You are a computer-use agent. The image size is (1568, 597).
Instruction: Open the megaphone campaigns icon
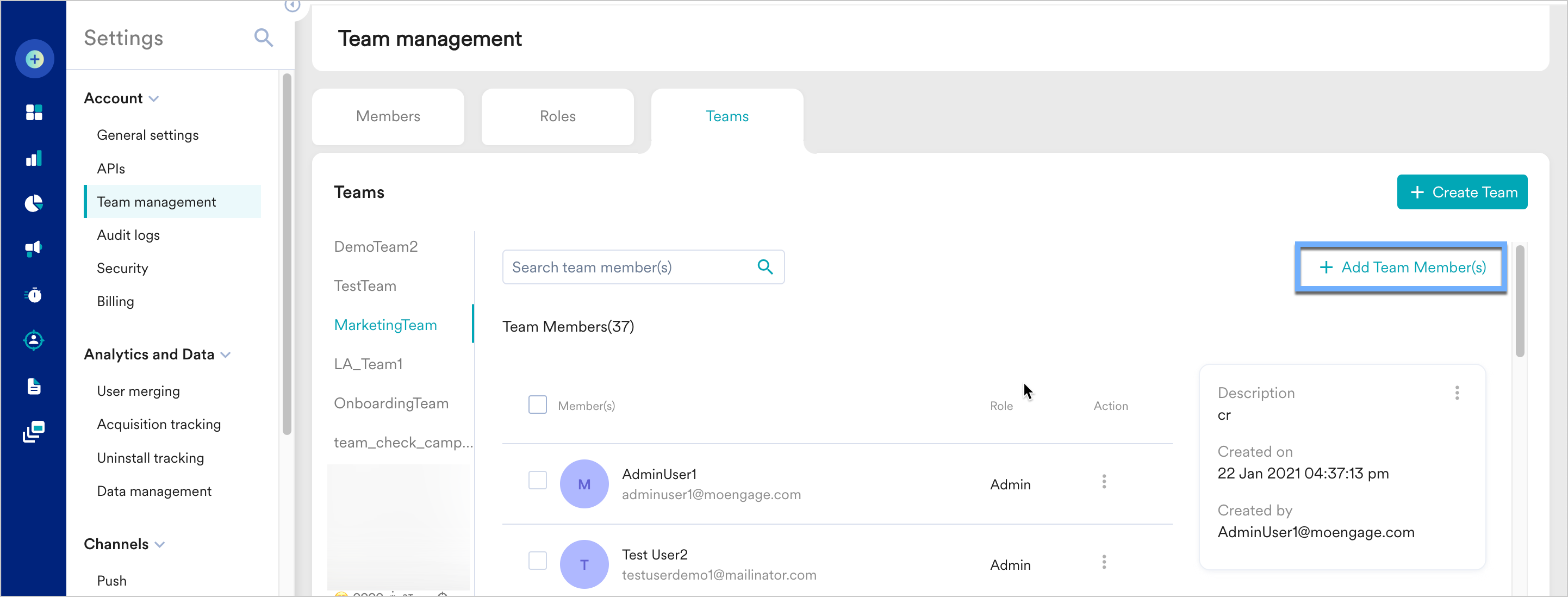coord(34,248)
